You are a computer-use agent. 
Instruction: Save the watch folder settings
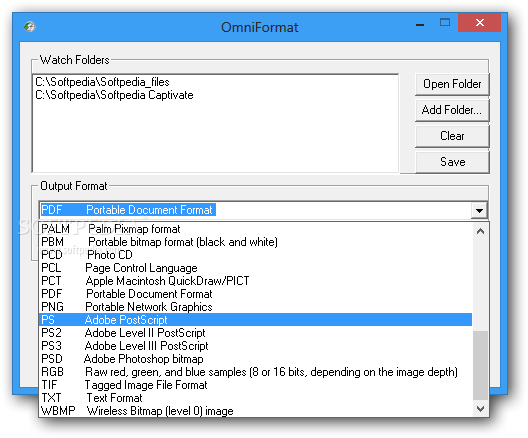(452, 162)
